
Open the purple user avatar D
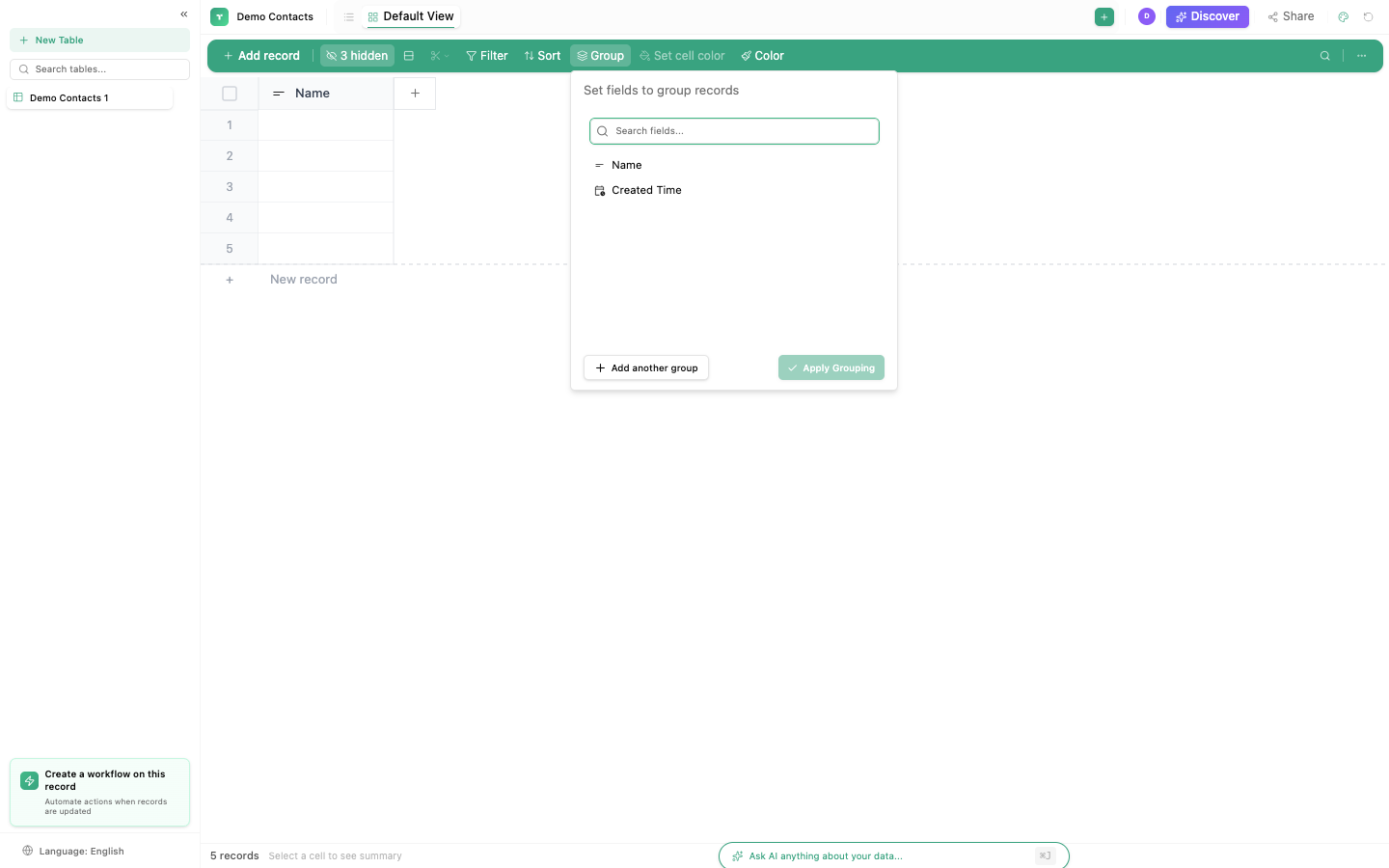pos(1147,16)
